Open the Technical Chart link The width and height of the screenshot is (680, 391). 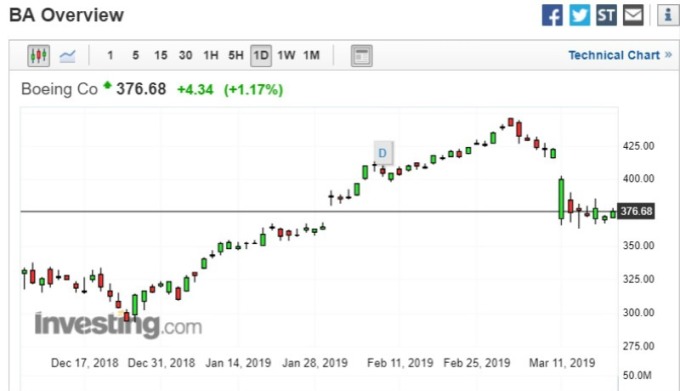click(620, 55)
